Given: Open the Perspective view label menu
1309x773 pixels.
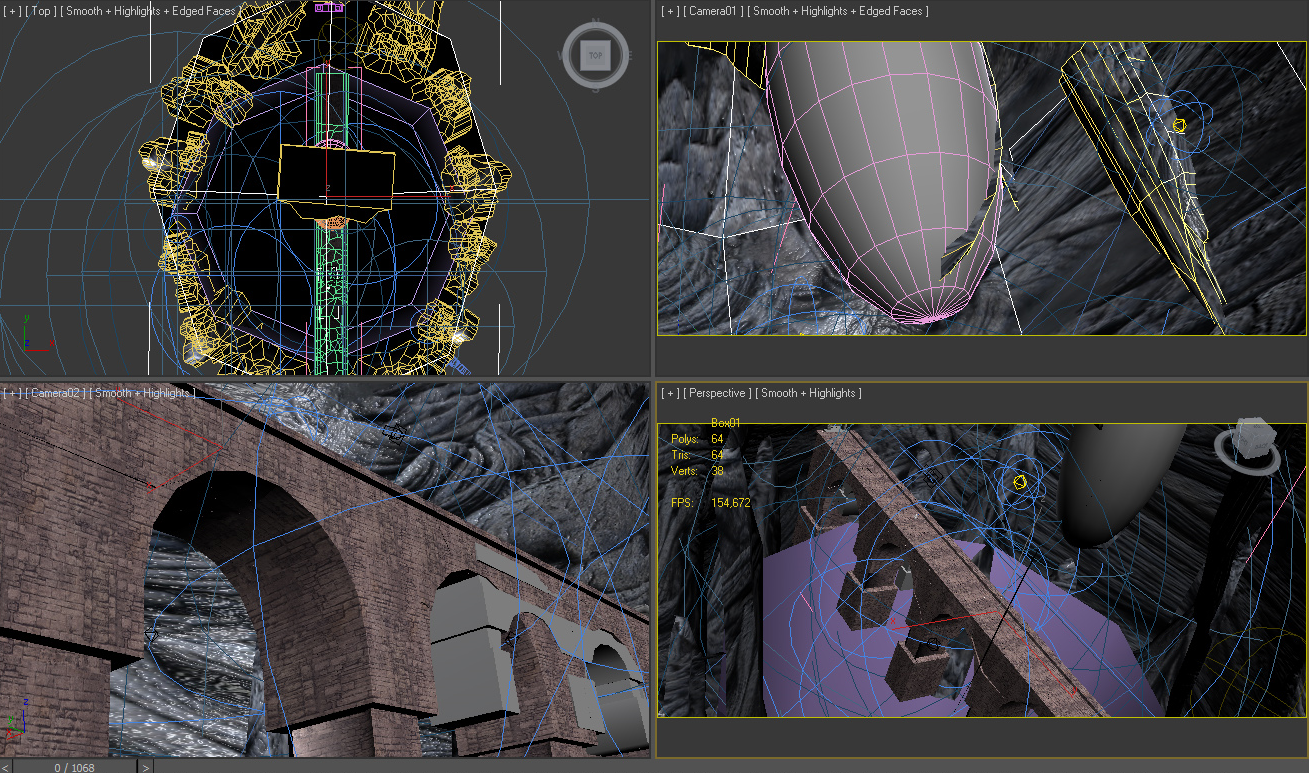Looking at the screenshot, I should (x=716, y=393).
